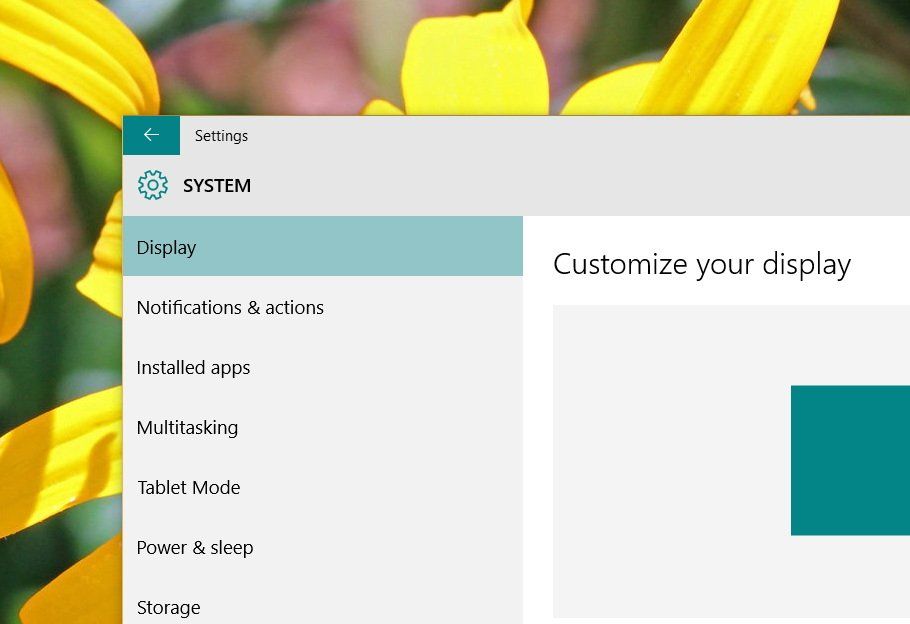Click the System gear icon
Viewport: 910px width, 624px height.
pos(153,185)
